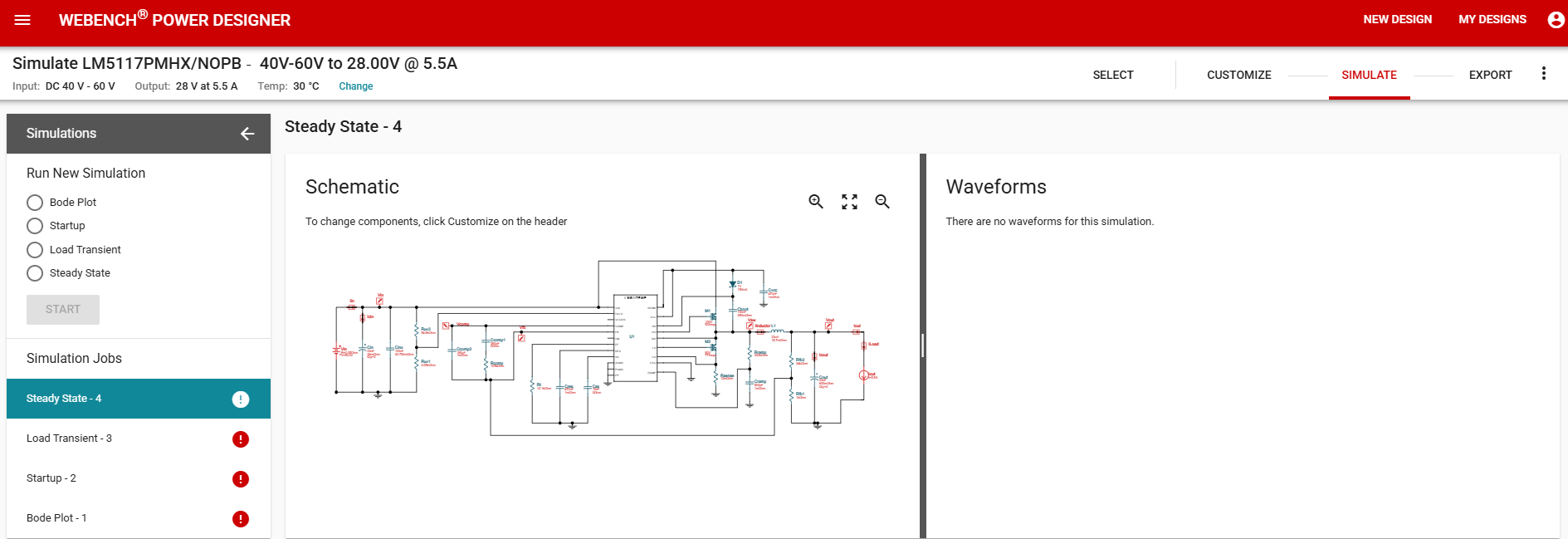Zoom in on the schematic
The height and width of the screenshot is (539, 1568).
click(x=816, y=202)
